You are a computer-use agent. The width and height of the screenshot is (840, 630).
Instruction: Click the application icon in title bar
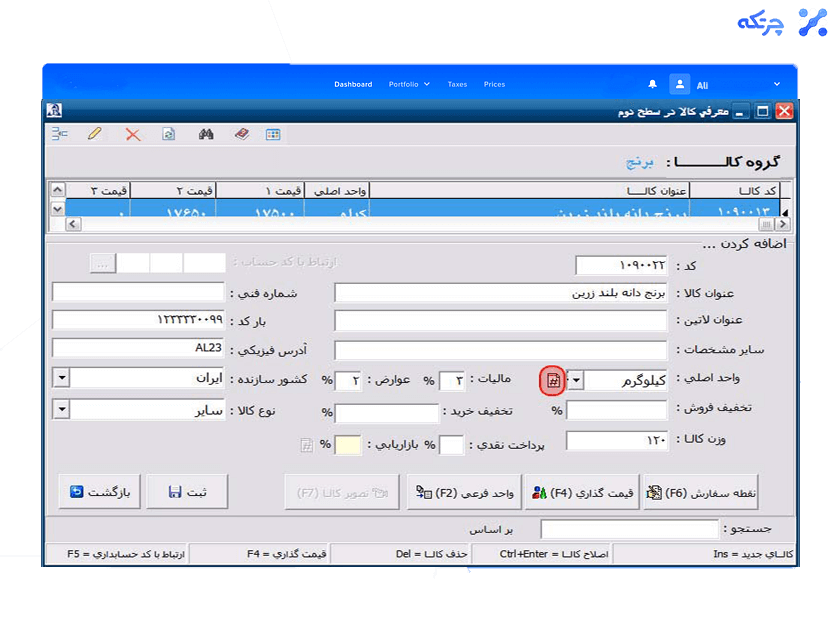tap(54, 110)
